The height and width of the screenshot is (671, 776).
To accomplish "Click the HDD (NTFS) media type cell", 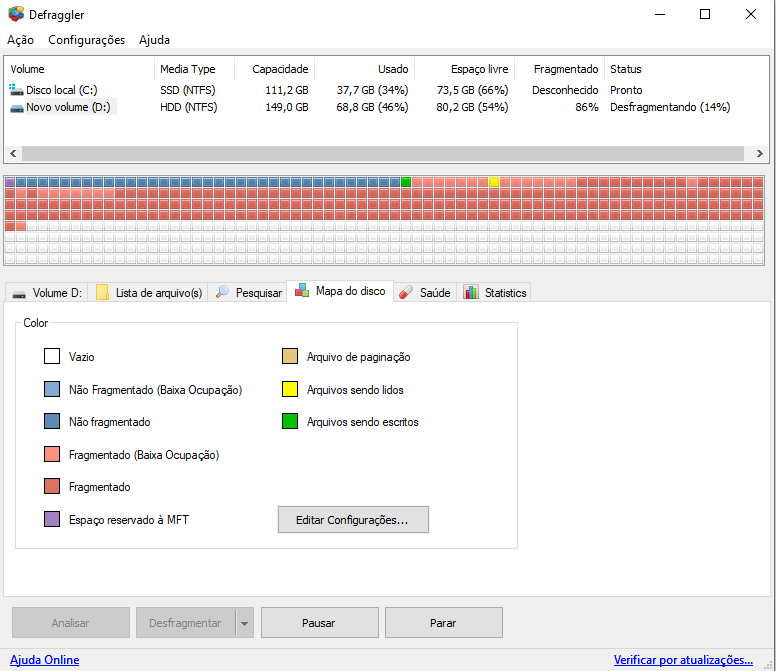I will [x=189, y=107].
